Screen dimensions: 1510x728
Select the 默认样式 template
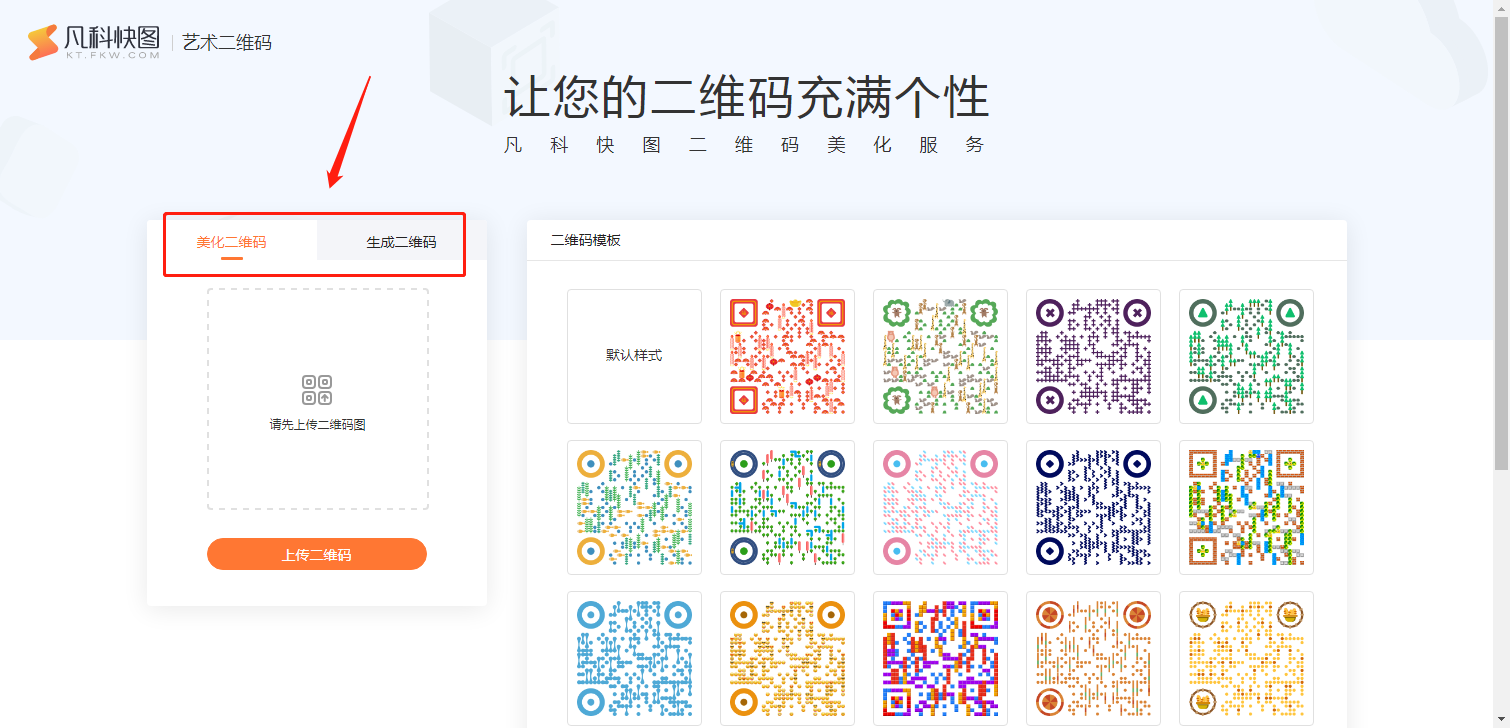coord(634,356)
